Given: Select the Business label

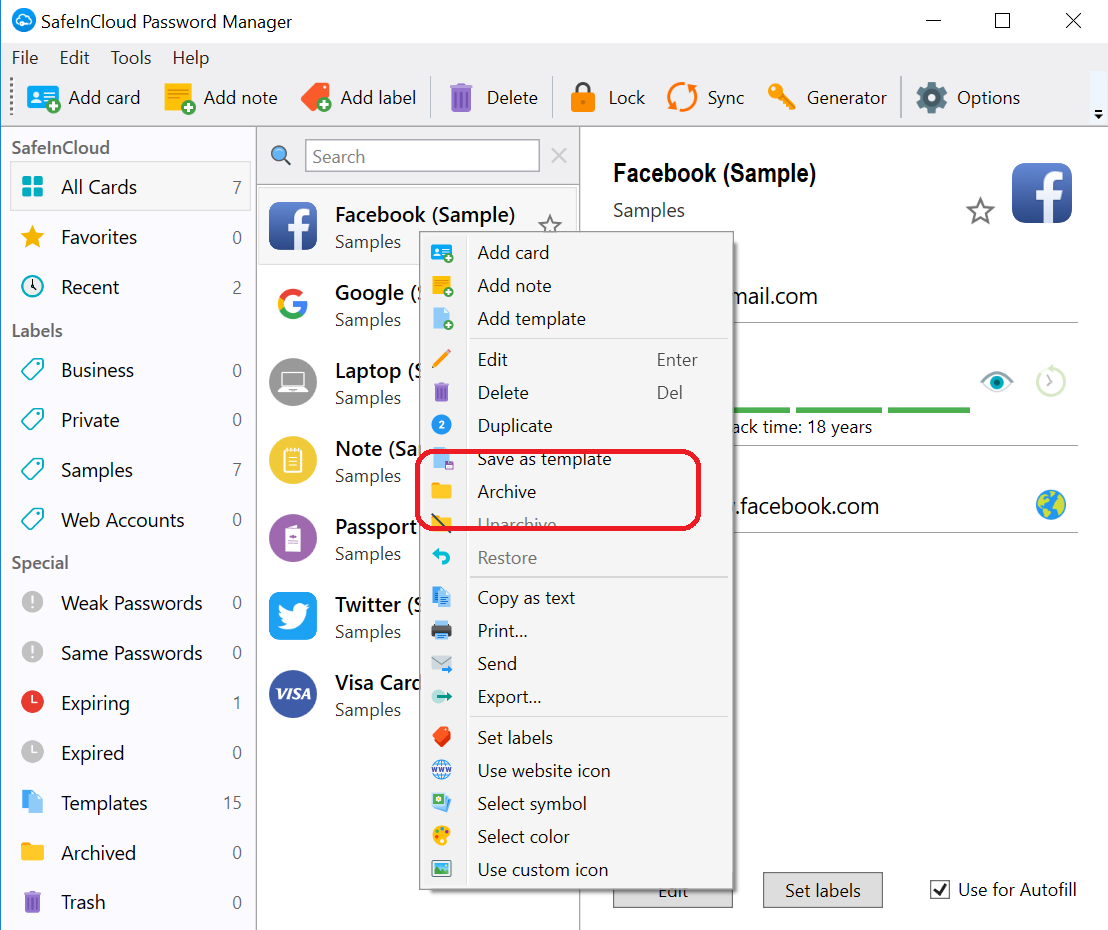Looking at the screenshot, I should click(131, 370).
